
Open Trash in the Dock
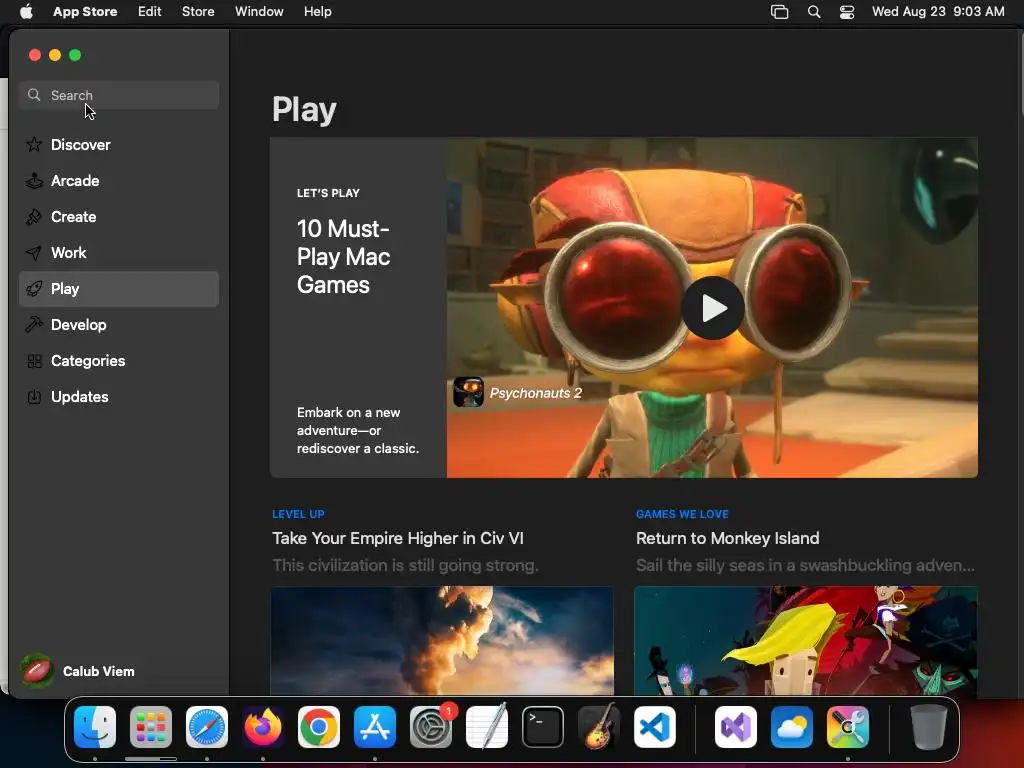(x=929, y=726)
